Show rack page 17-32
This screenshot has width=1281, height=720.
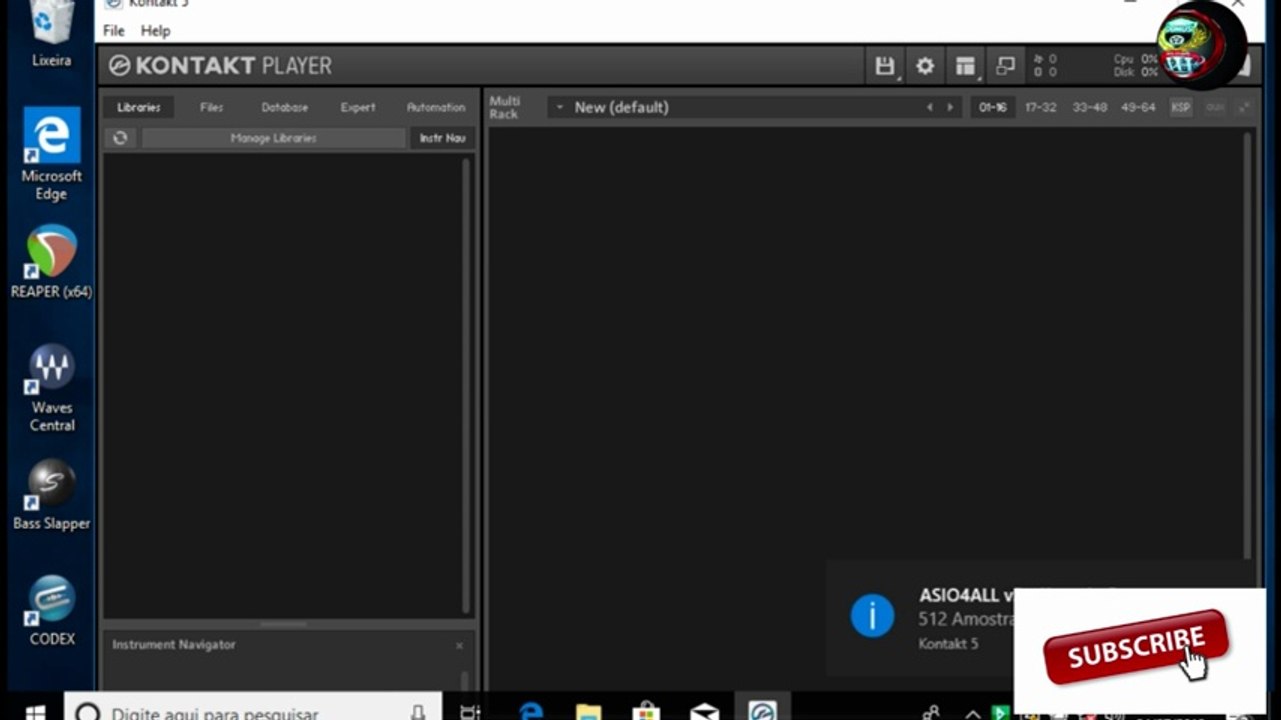click(1041, 107)
